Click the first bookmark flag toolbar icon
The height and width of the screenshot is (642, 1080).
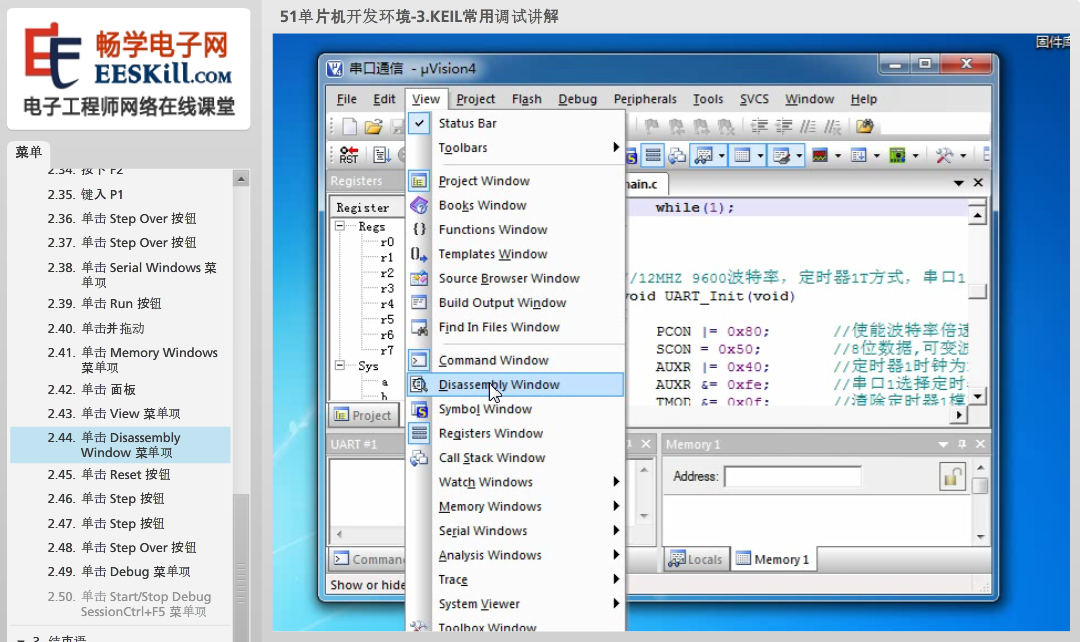coord(651,126)
